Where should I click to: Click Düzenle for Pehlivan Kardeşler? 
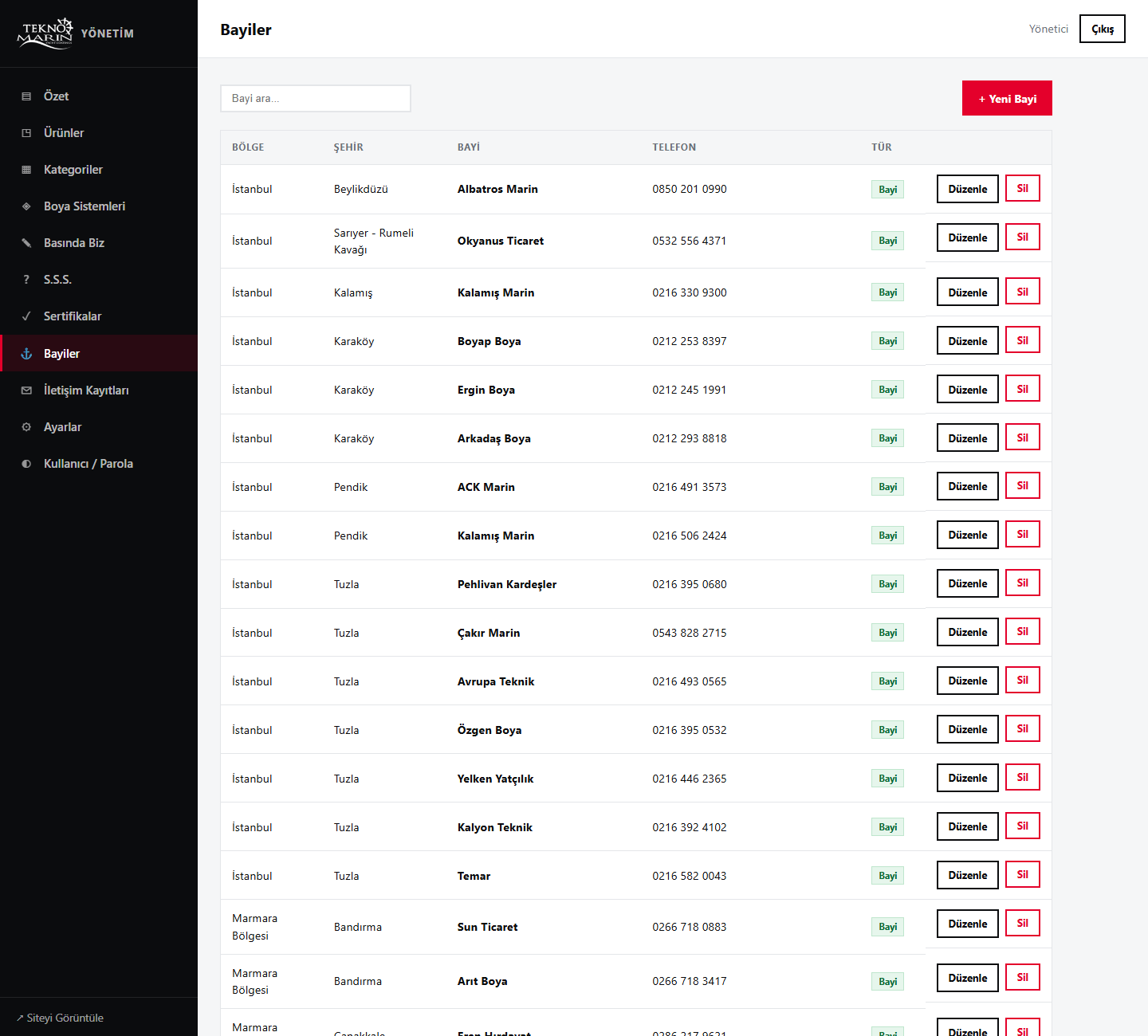(x=968, y=583)
